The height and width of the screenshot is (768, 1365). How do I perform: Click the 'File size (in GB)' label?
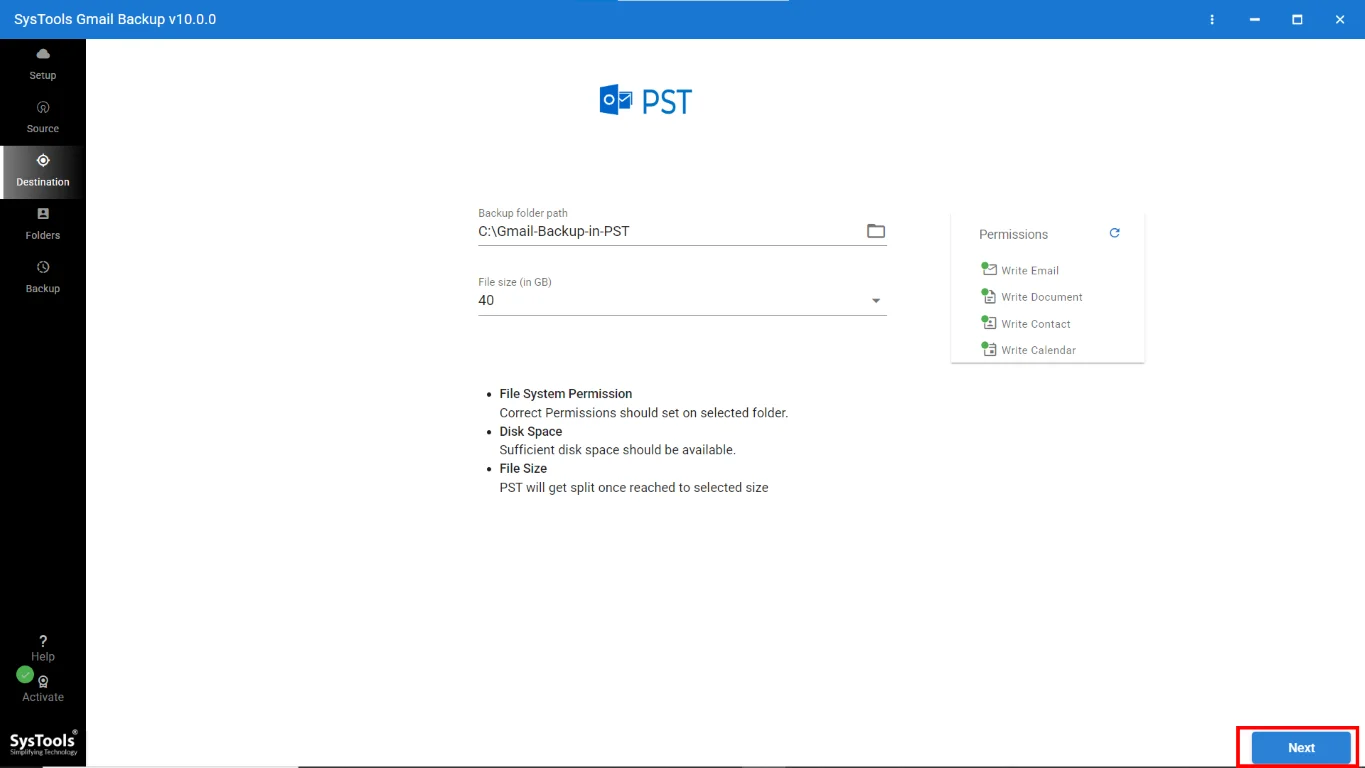pos(515,282)
